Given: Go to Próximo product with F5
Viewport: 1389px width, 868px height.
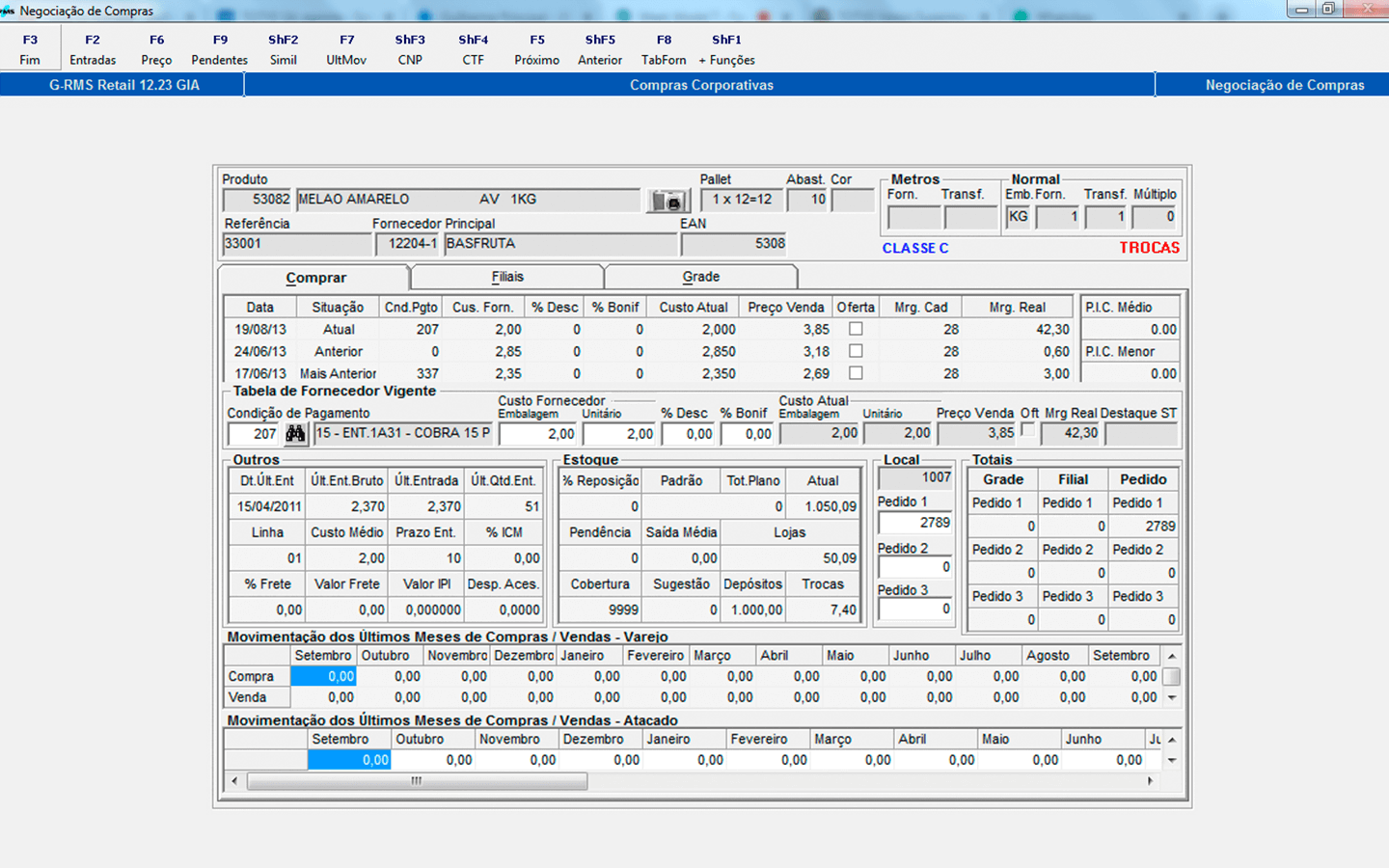Looking at the screenshot, I should [536, 49].
